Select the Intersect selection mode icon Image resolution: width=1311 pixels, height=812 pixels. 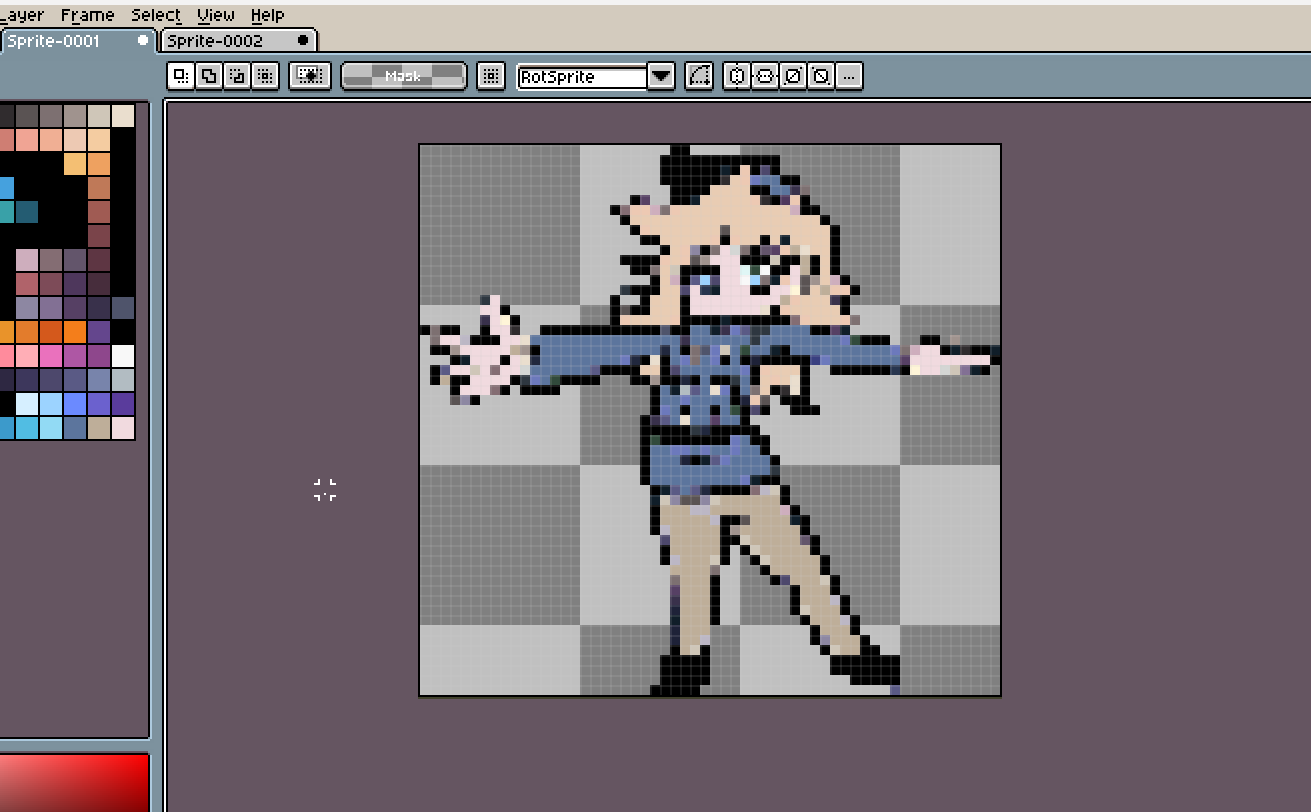tap(264, 75)
